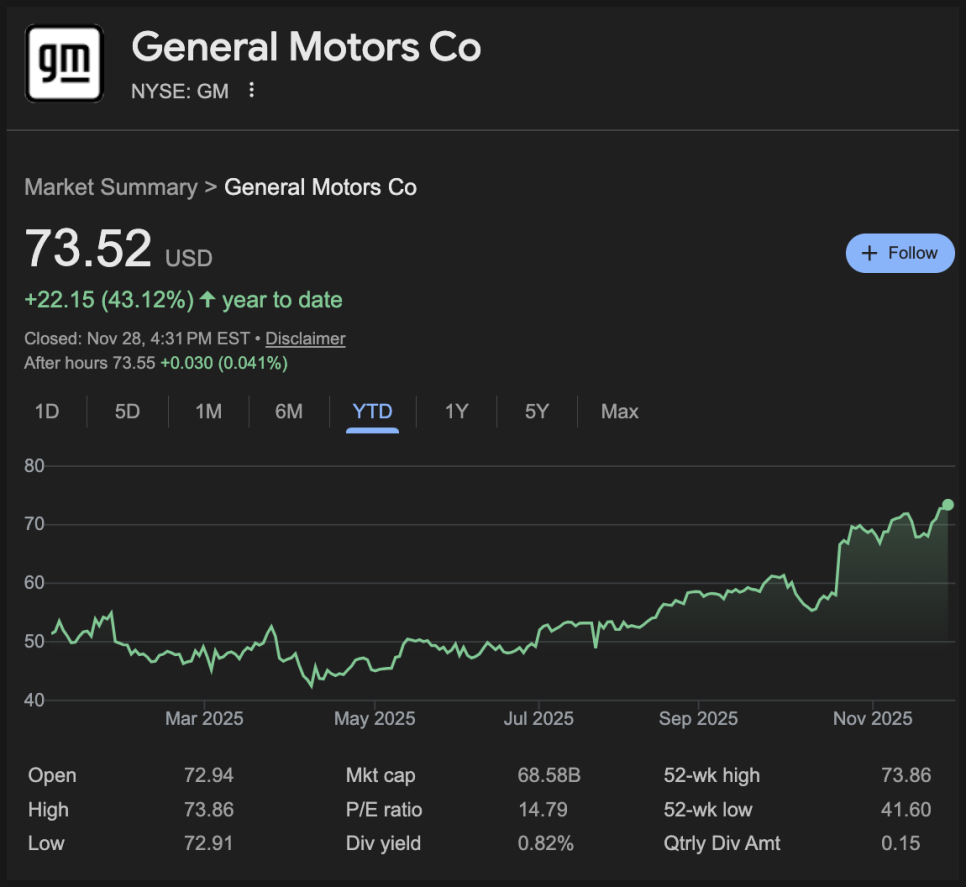Screen dimensions: 966x887
Task: Click the chart's latest price endpoint dot
Action: [x=948, y=505]
